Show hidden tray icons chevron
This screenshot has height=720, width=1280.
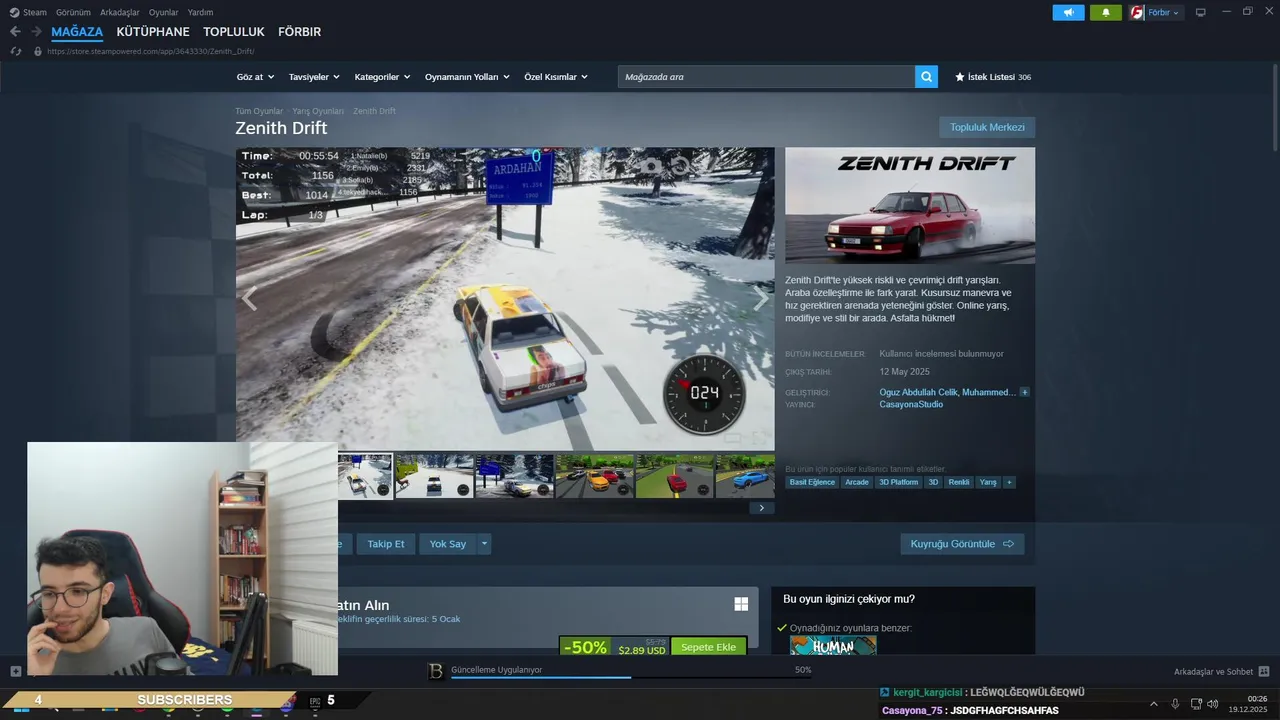click(1153, 703)
